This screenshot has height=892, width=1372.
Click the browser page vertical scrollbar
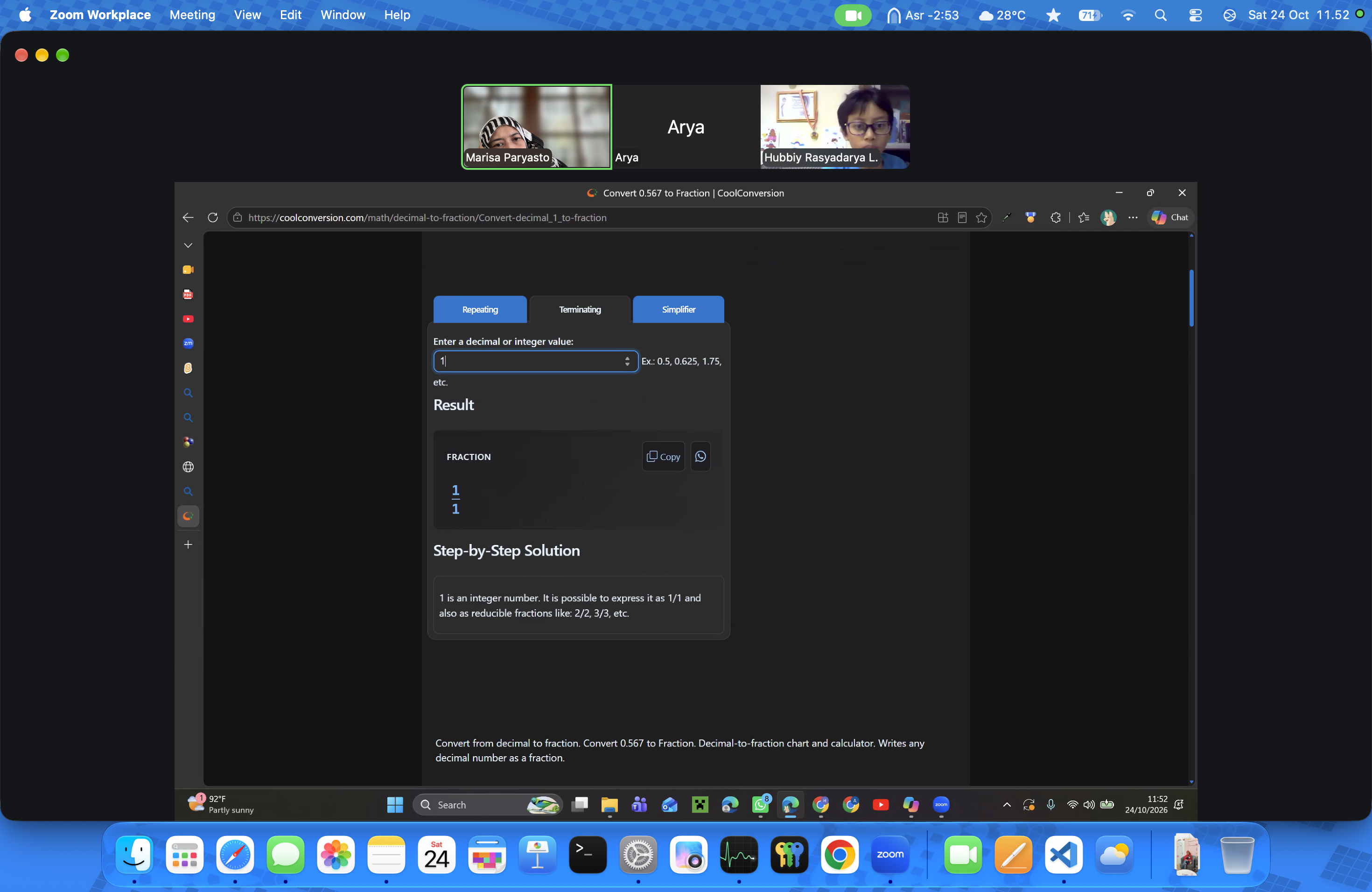(1191, 298)
